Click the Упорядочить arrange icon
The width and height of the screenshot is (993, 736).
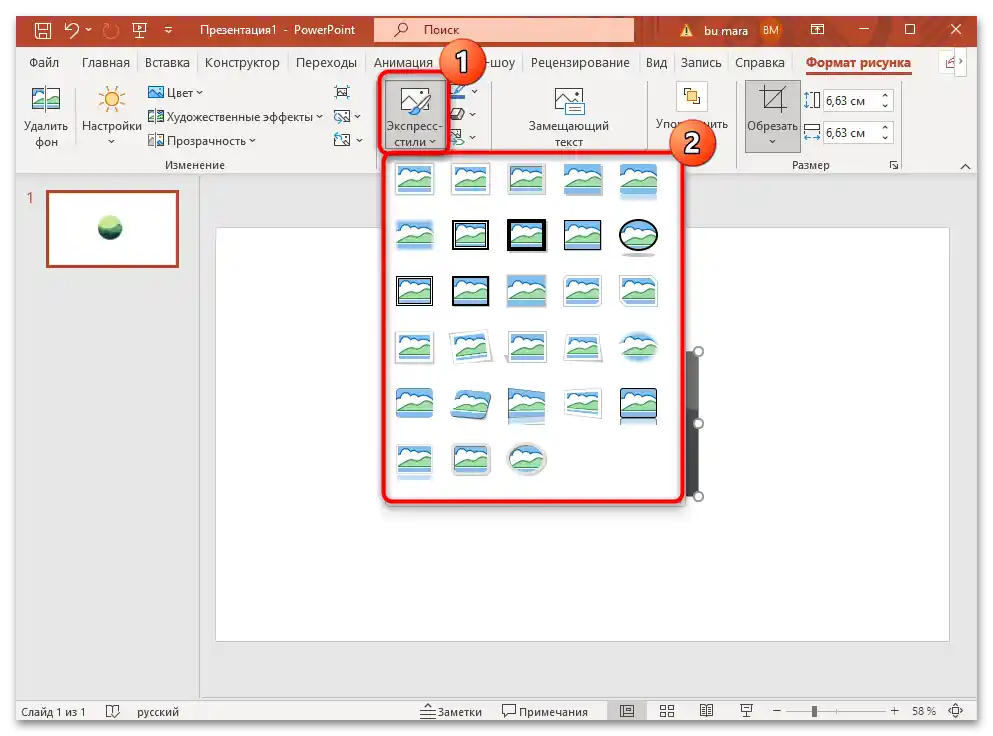[690, 95]
